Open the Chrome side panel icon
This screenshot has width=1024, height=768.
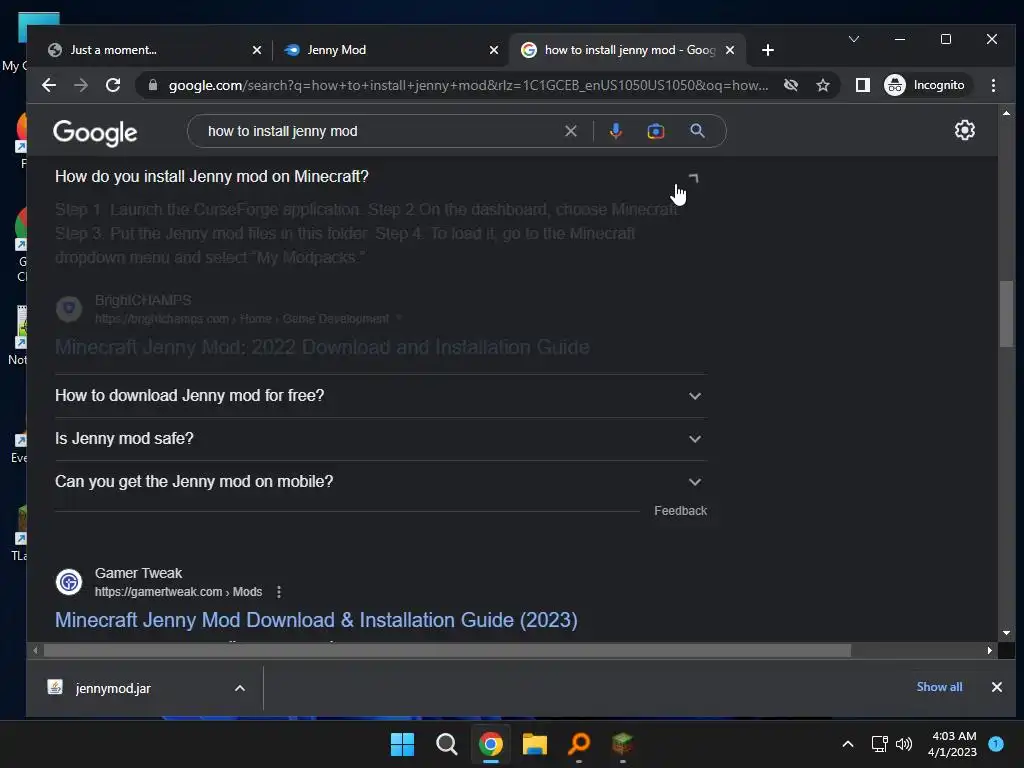863,85
